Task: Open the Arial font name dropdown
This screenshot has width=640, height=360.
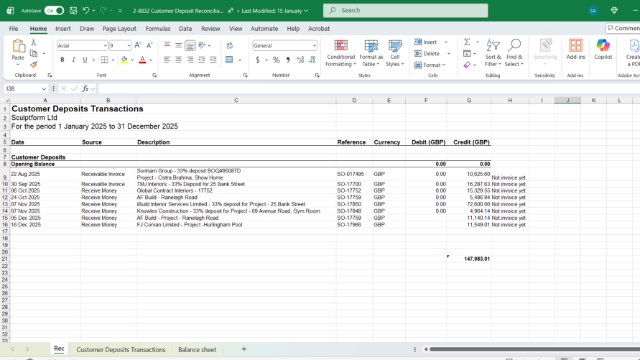Action: [x=105, y=46]
